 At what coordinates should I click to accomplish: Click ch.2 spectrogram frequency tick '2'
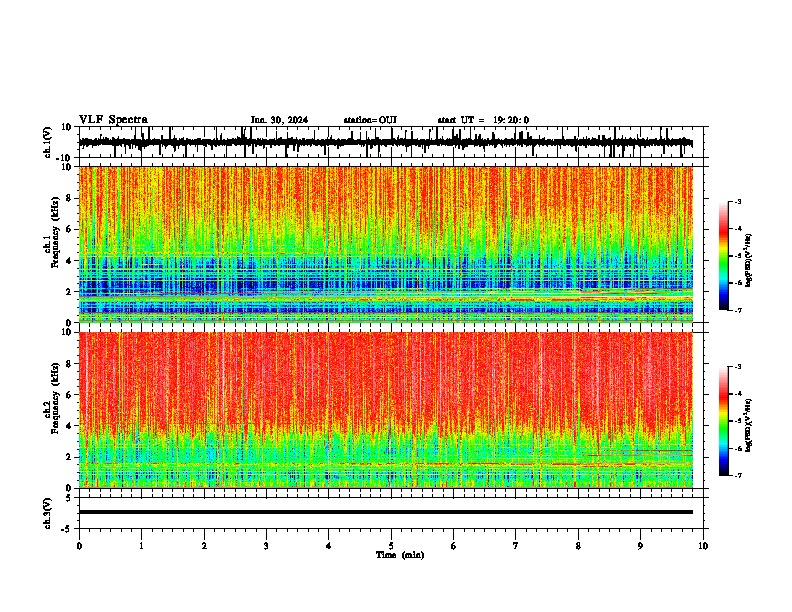click(69, 457)
